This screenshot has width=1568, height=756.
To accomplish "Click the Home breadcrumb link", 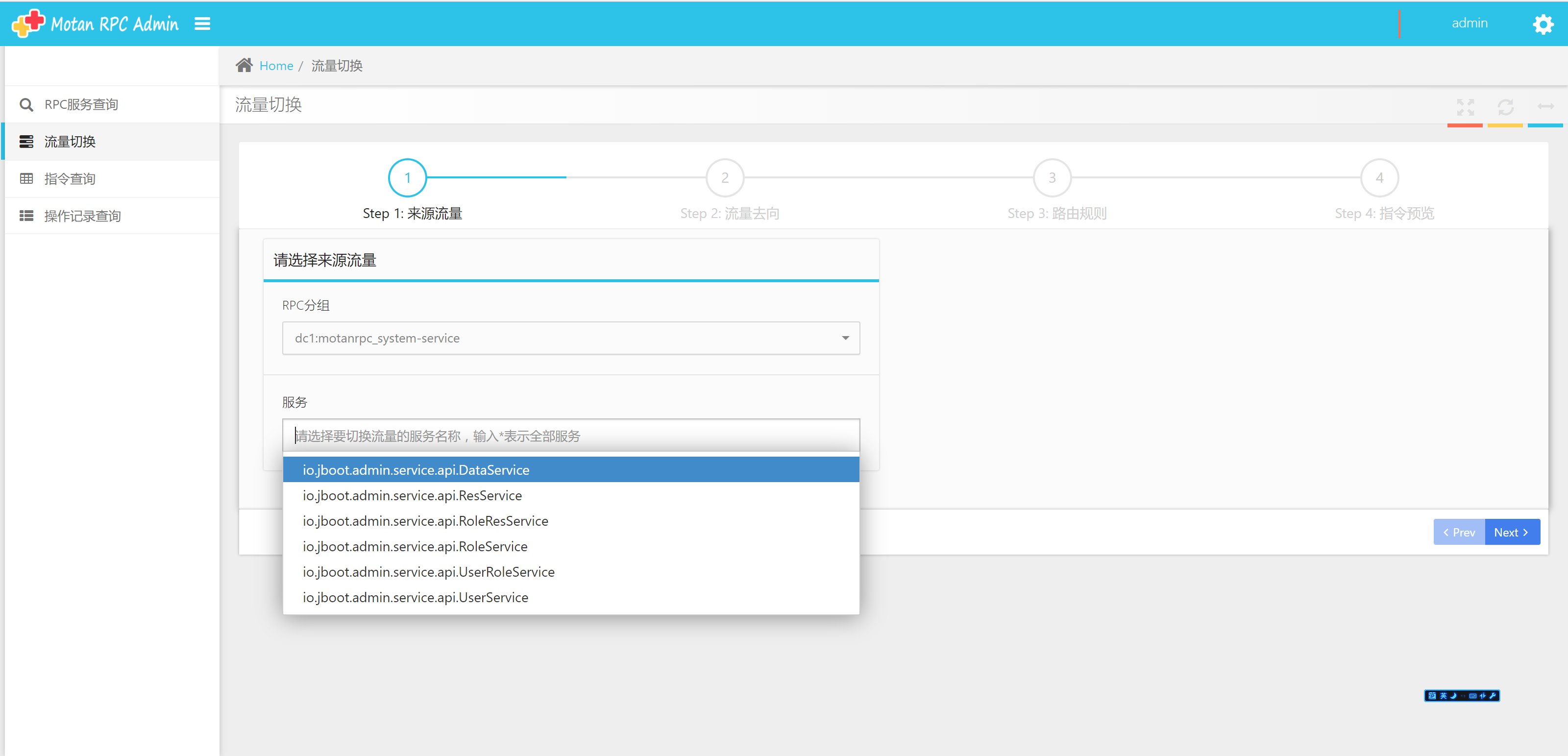I will (x=276, y=66).
